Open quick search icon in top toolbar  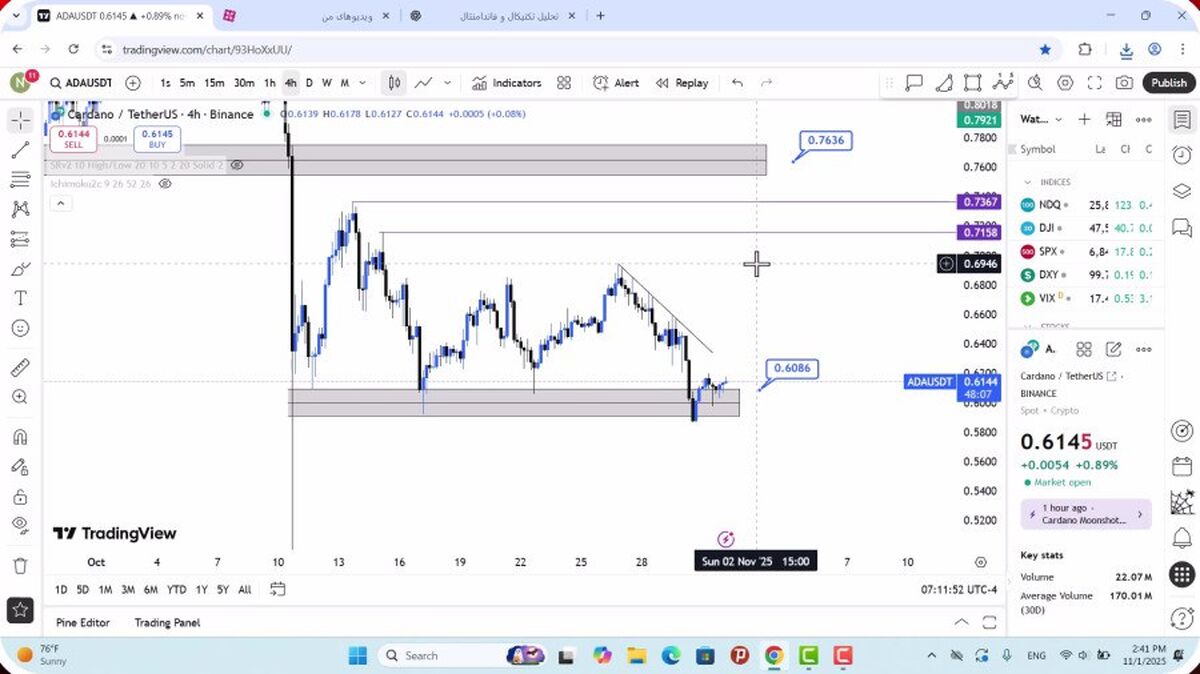[x=1035, y=83]
